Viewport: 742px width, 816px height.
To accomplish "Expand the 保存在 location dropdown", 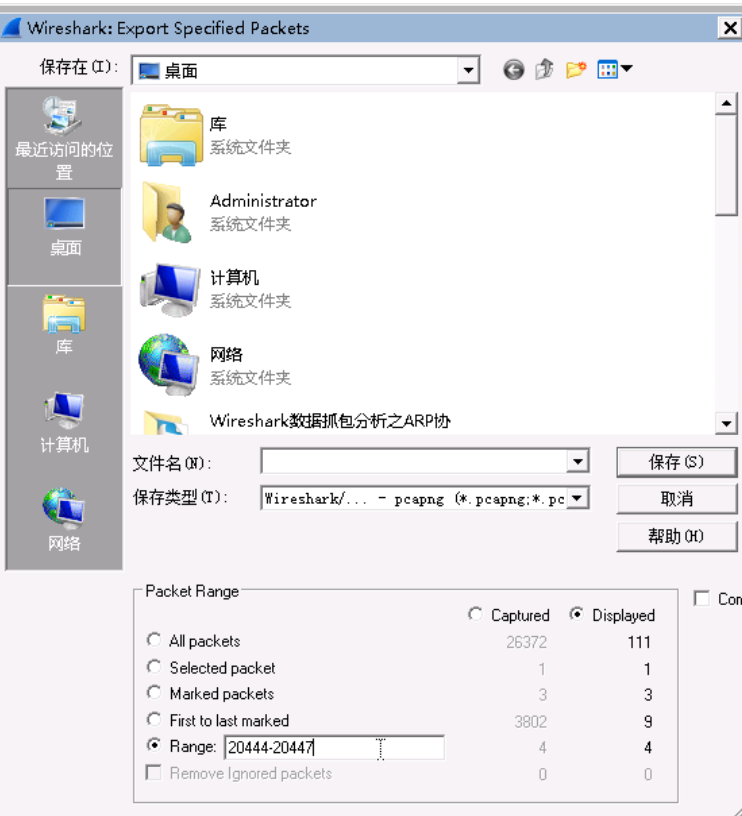I will pos(468,70).
